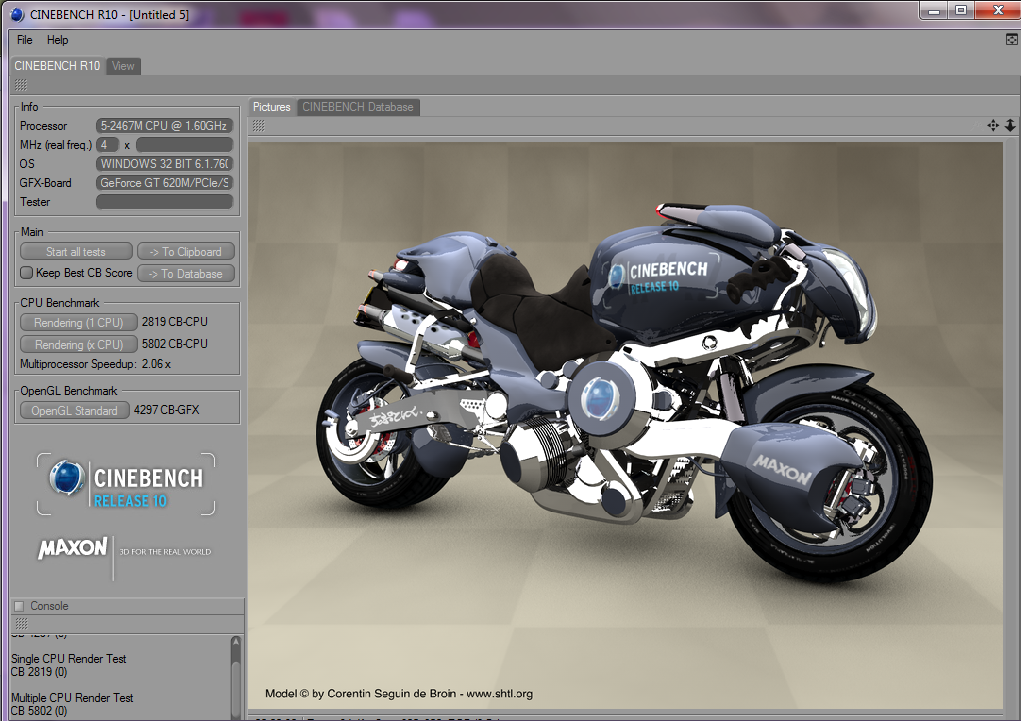The image size is (1021, 721).
Task: Click the To Database button
Action: (186, 274)
